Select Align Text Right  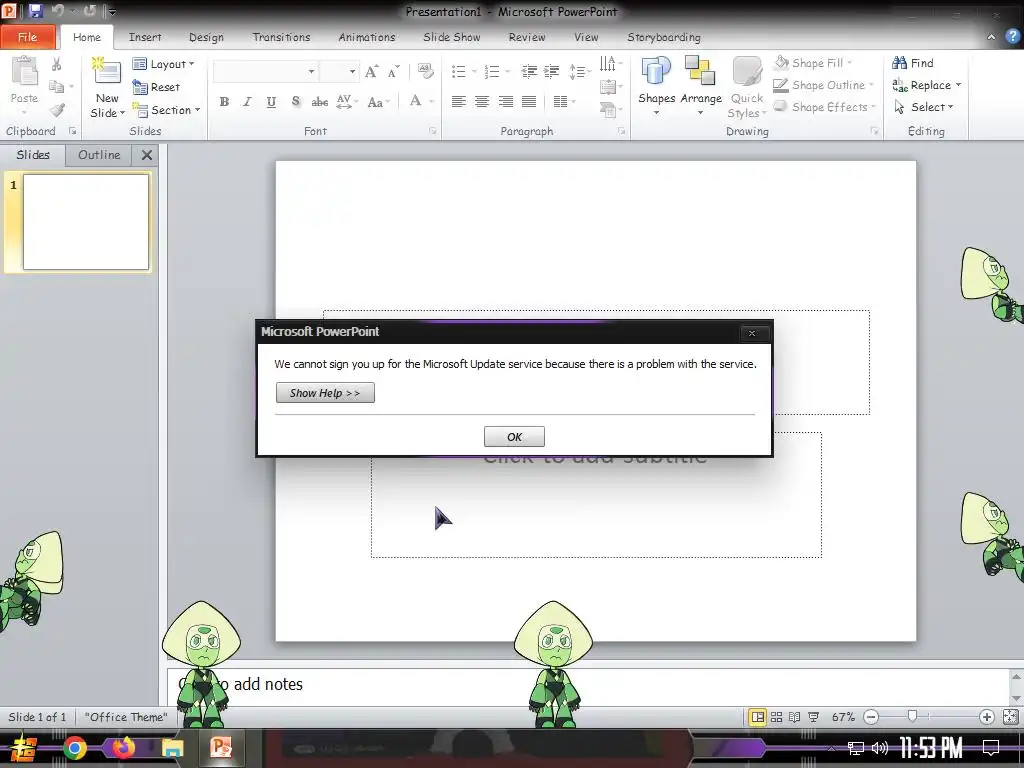click(505, 102)
